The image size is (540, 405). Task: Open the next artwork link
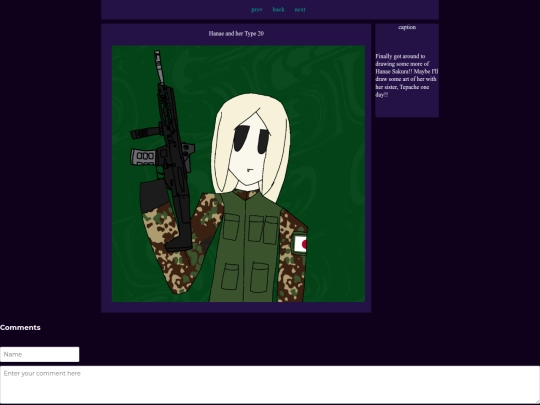point(300,10)
